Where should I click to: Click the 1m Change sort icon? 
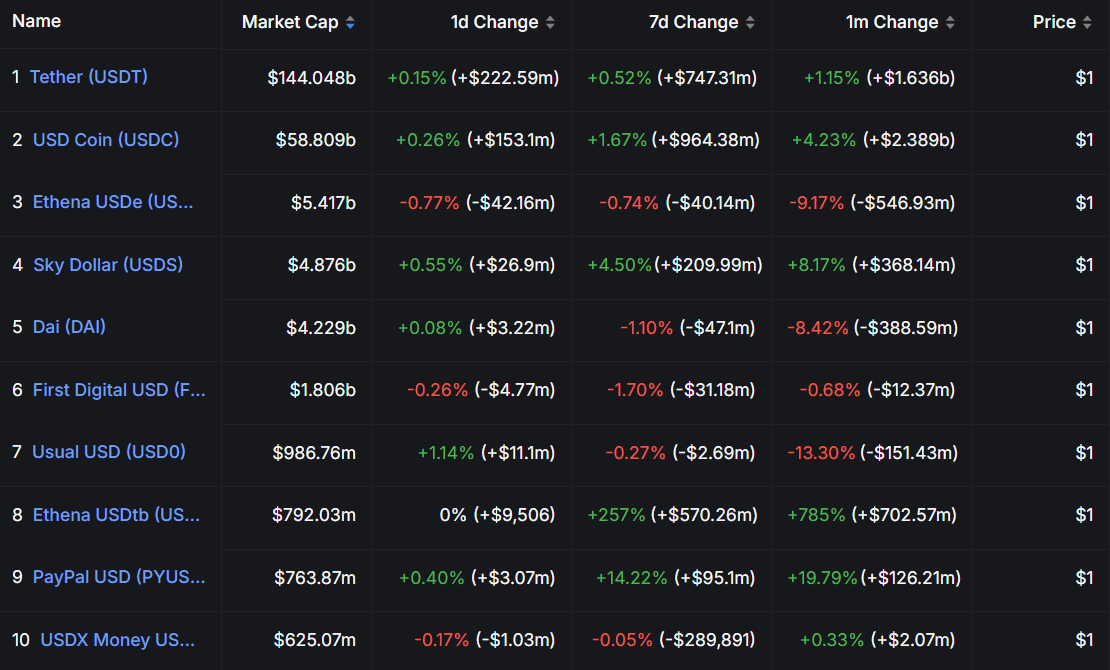tap(950, 23)
